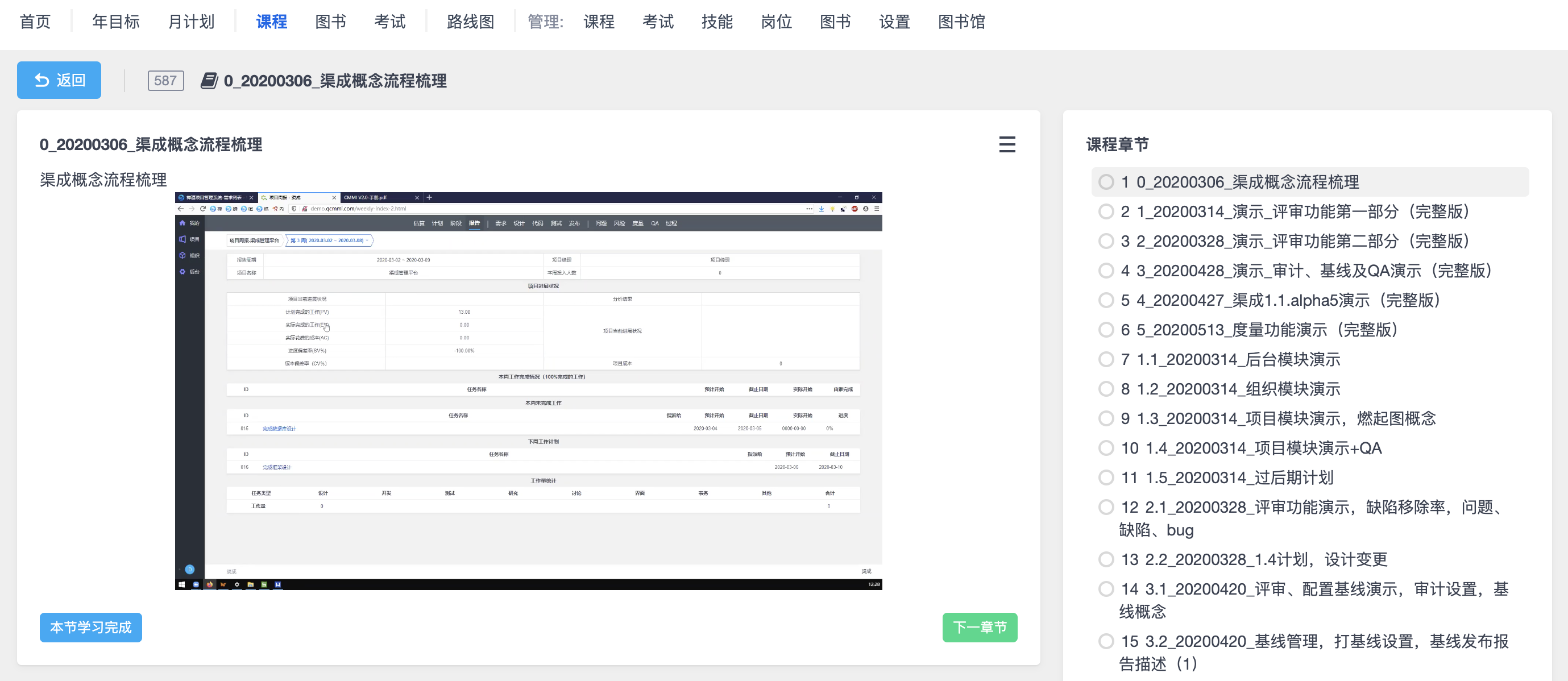1568x681 pixels.
Task: Open management 考试 link before 技能
Action: 658,22
